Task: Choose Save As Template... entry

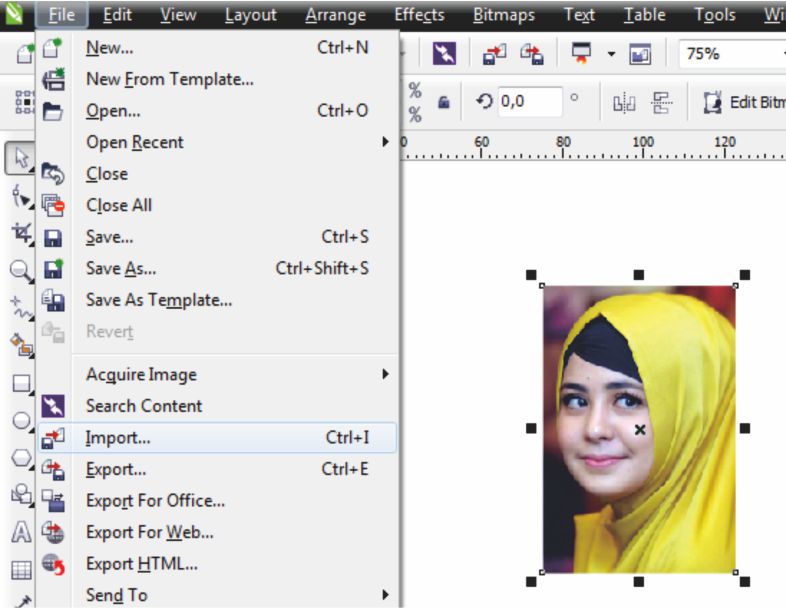Action: [x=217, y=300]
